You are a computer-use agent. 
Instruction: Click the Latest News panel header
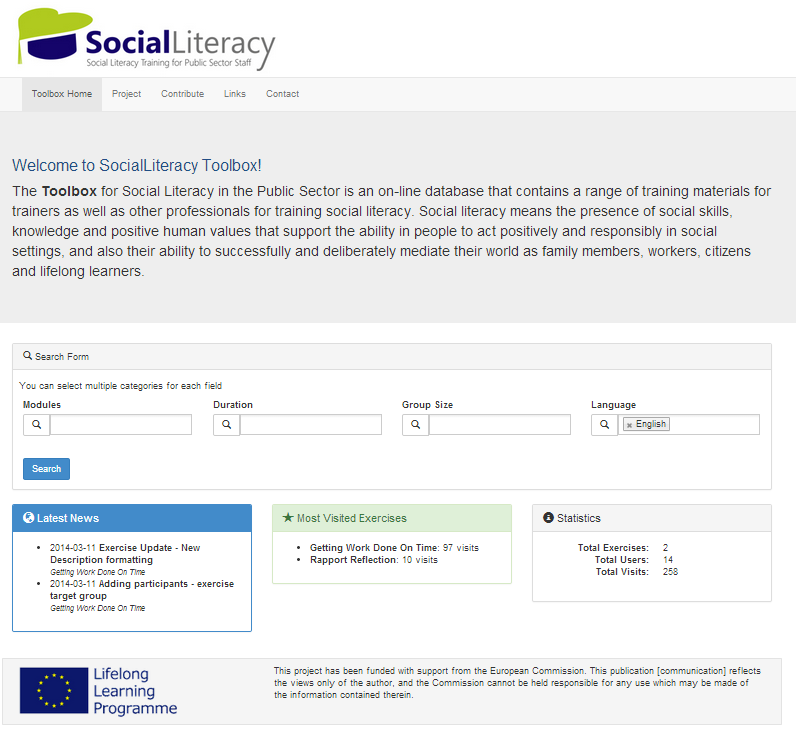point(132,518)
